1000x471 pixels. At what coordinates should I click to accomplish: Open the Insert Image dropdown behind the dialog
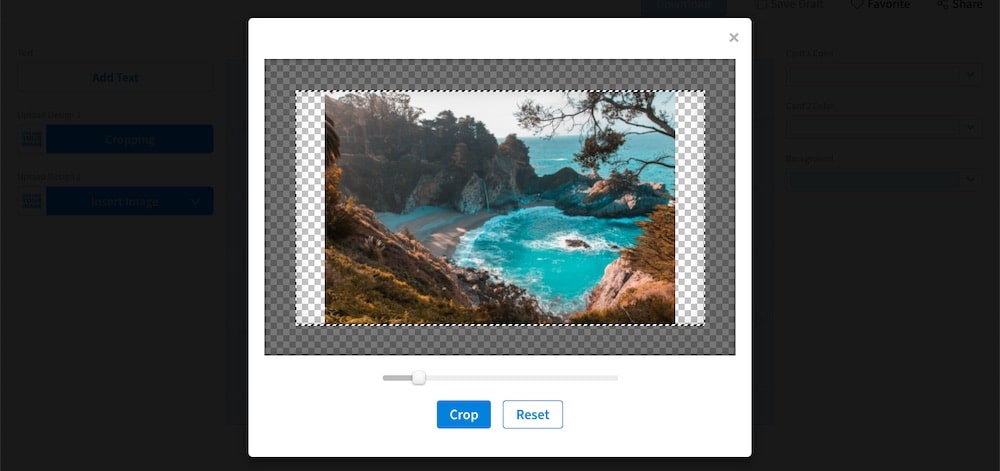pos(196,201)
